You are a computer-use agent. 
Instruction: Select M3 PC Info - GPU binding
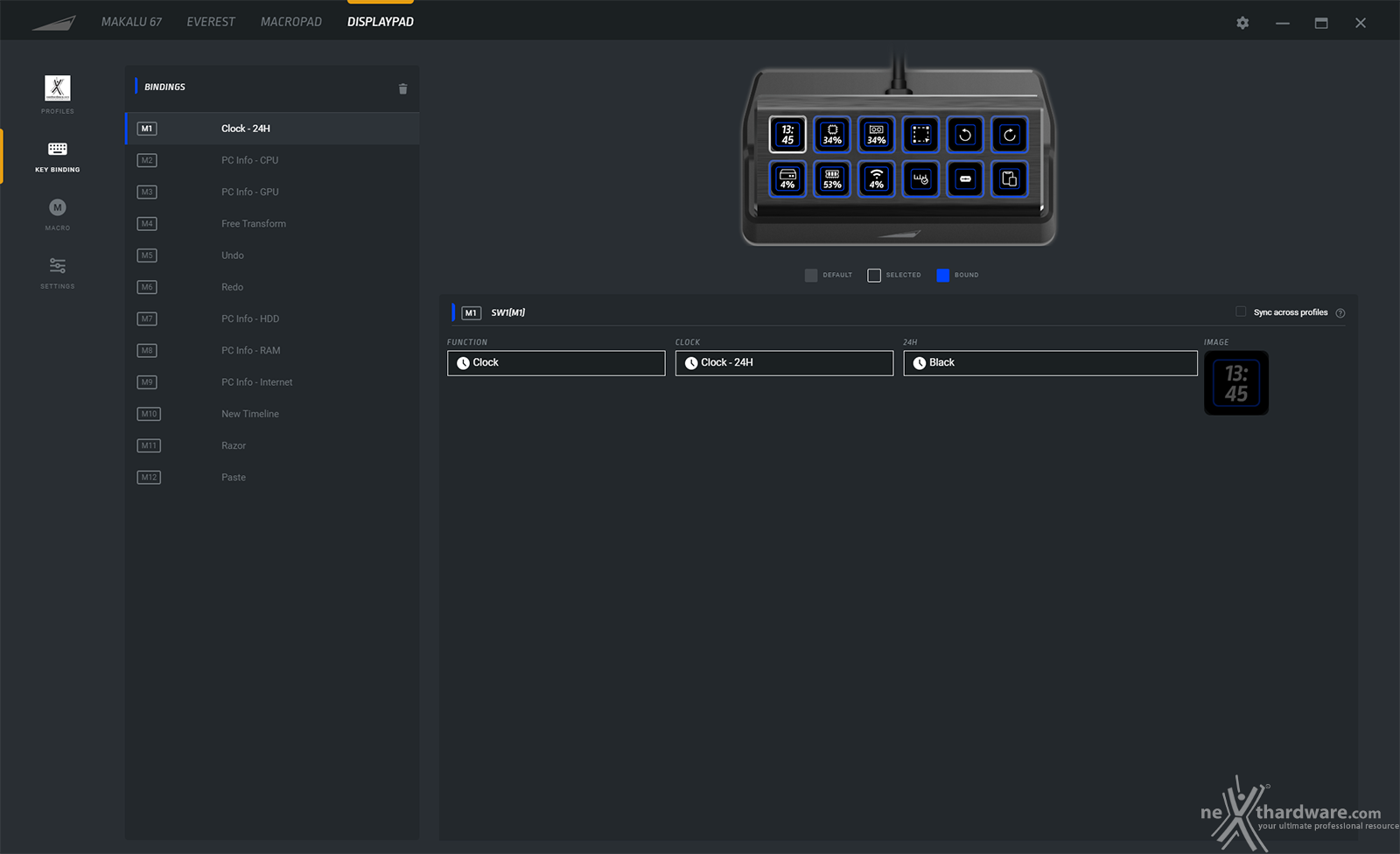[272, 192]
